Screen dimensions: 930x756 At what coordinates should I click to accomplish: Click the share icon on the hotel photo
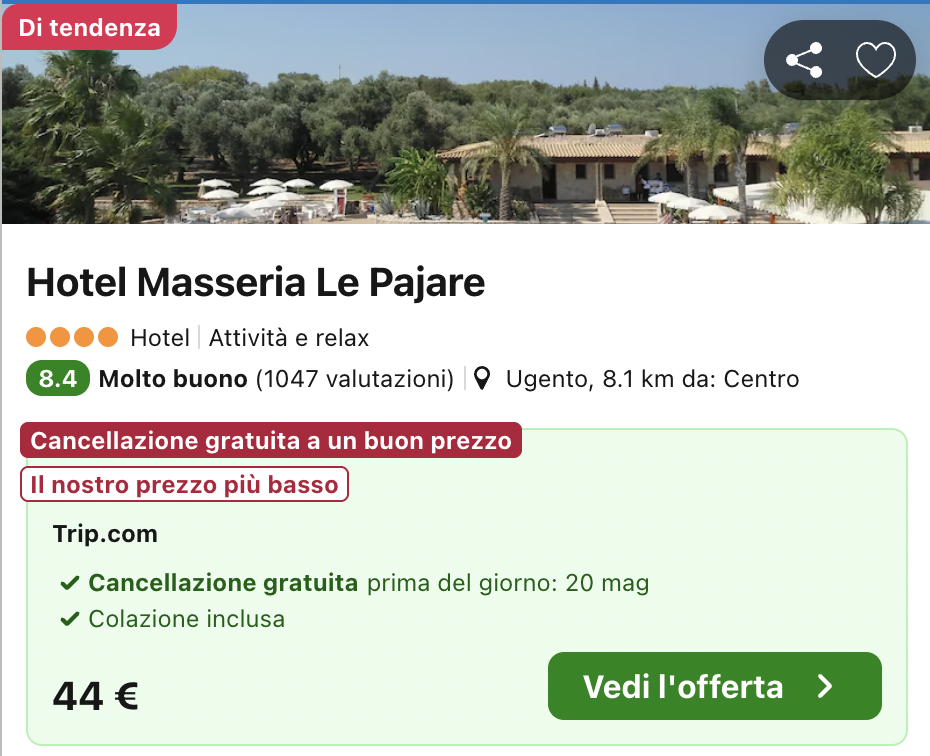click(804, 61)
